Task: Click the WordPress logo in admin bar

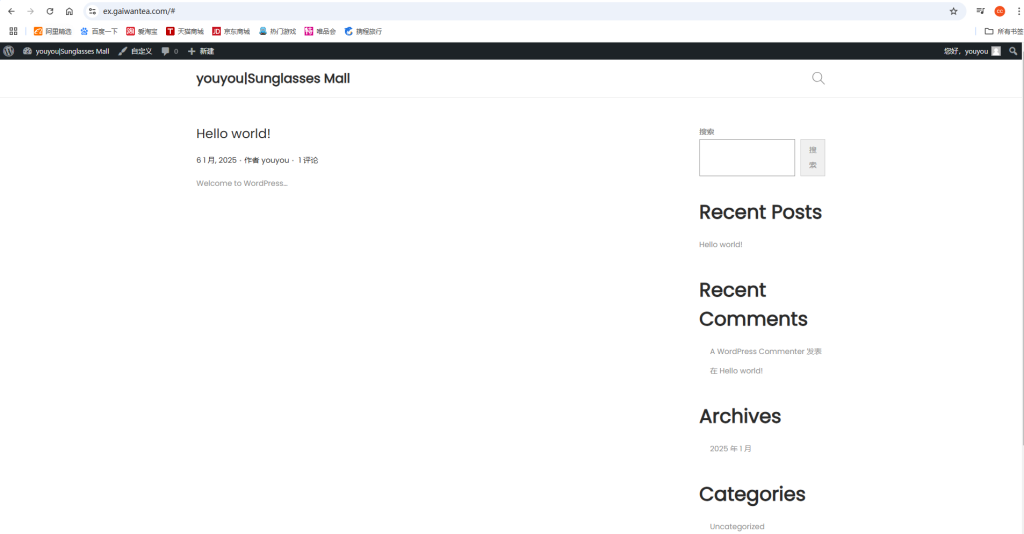Action: [x=9, y=51]
